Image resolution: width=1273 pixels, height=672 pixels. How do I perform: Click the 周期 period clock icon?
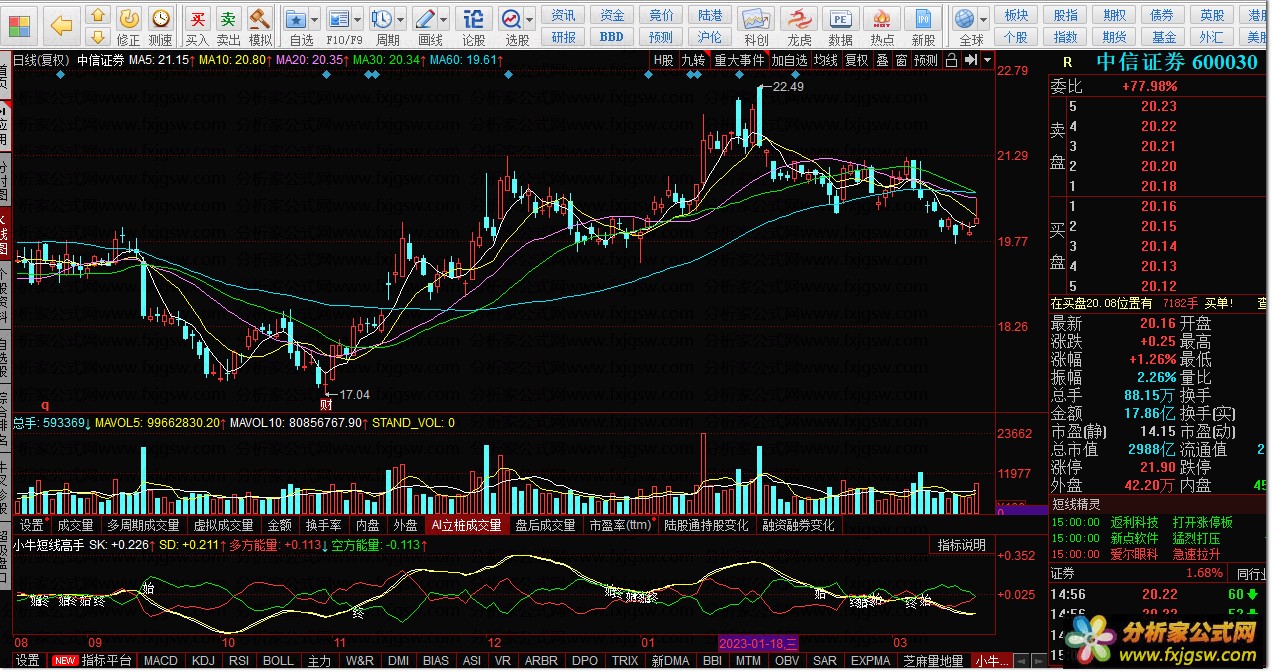click(381, 18)
